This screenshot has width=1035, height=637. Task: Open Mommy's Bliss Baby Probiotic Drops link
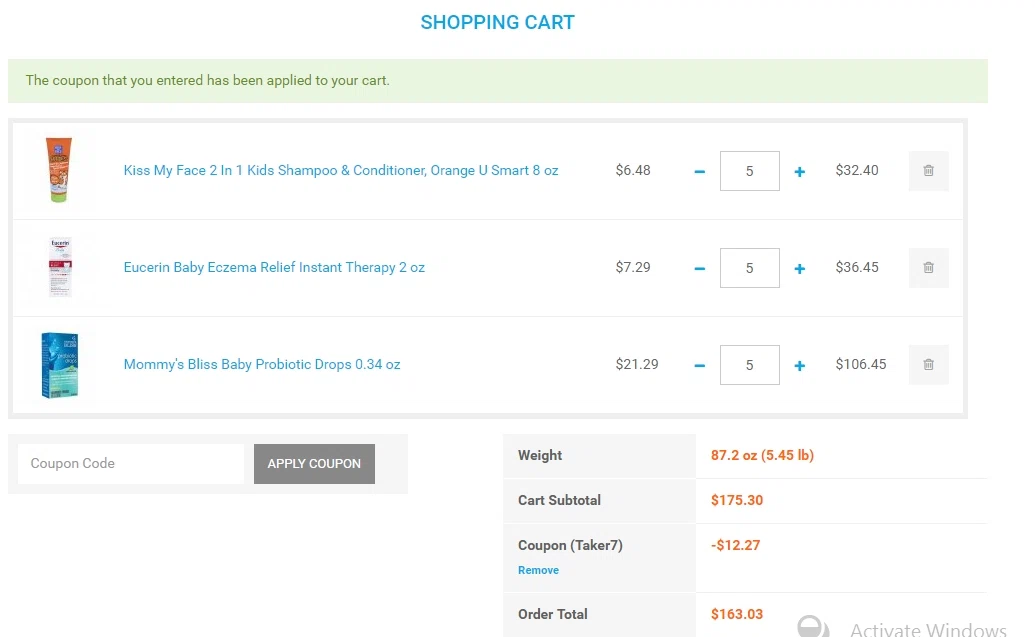[x=261, y=364]
